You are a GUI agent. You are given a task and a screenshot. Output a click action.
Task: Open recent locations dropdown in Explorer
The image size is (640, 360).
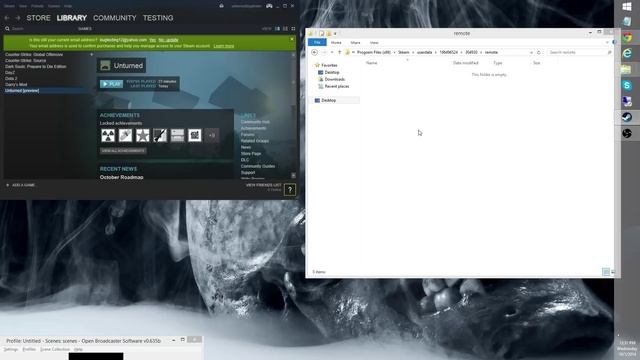coord(332,53)
